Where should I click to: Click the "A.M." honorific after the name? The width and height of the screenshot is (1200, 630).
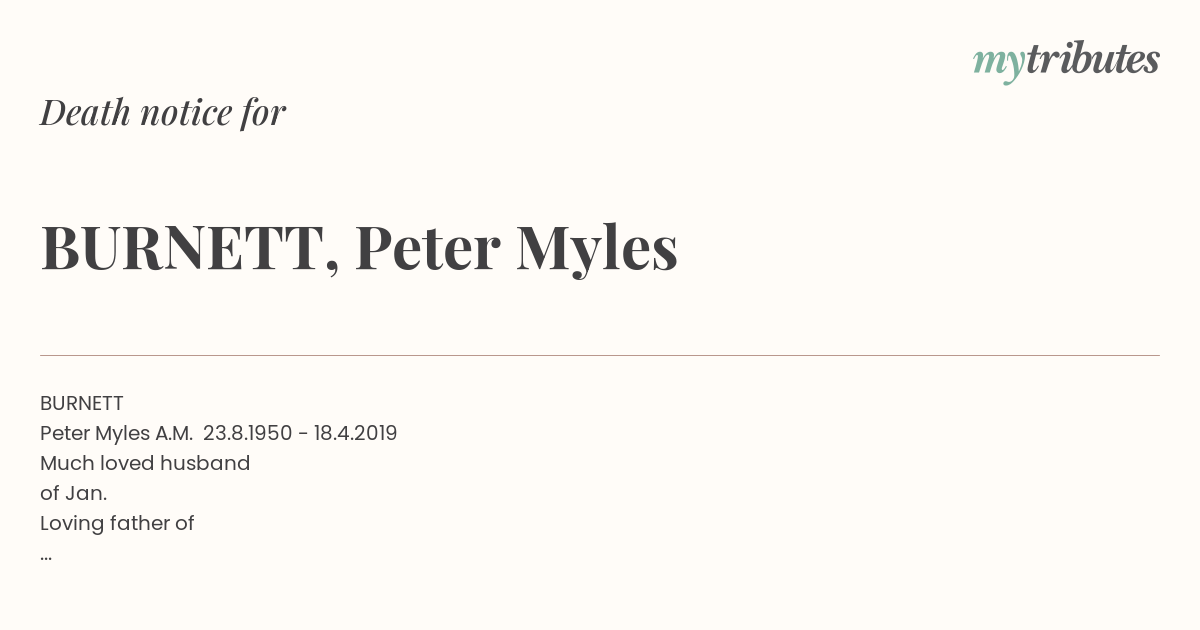click(173, 433)
